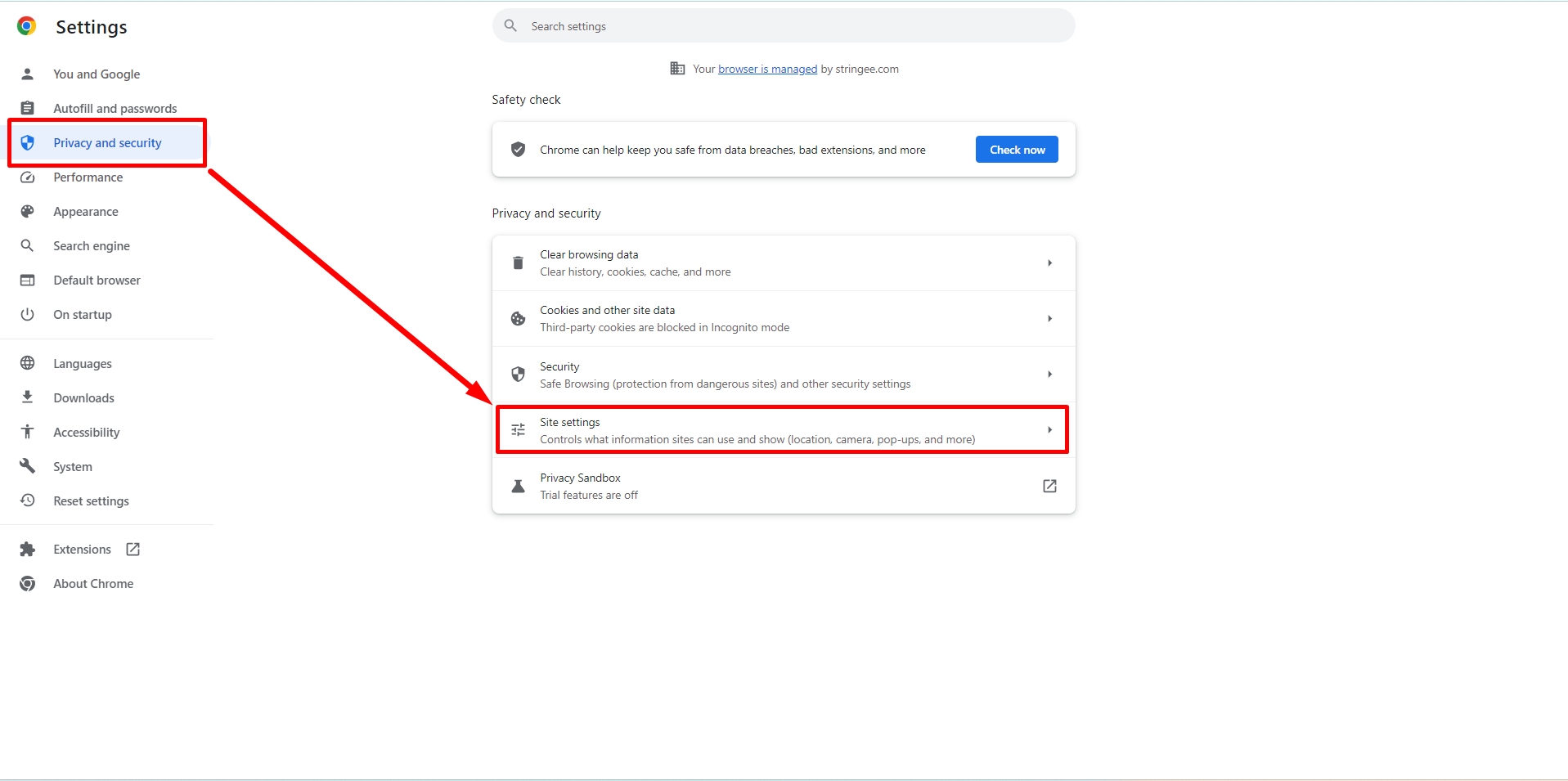This screenshot has width=1568, height=781.
Task: Click the Extensions puzzle piece icon
Action: 27,550
